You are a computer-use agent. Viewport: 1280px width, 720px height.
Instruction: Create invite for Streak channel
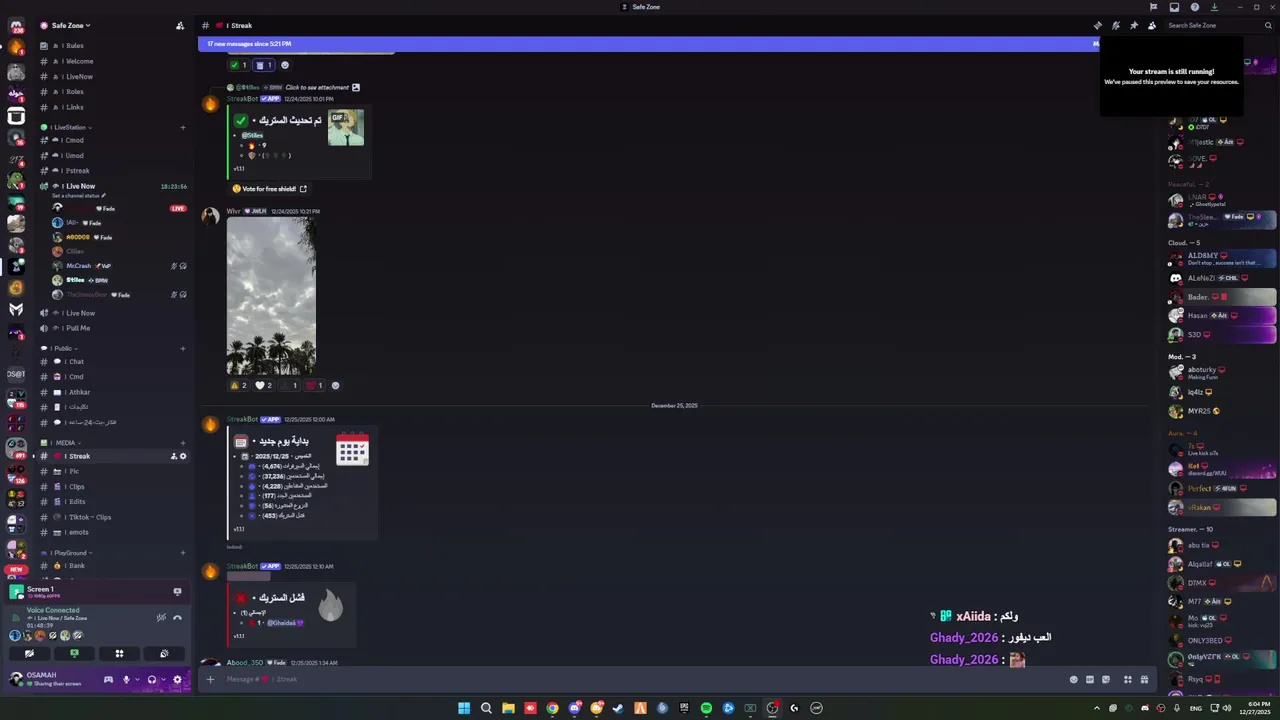(x=173, y=456)
